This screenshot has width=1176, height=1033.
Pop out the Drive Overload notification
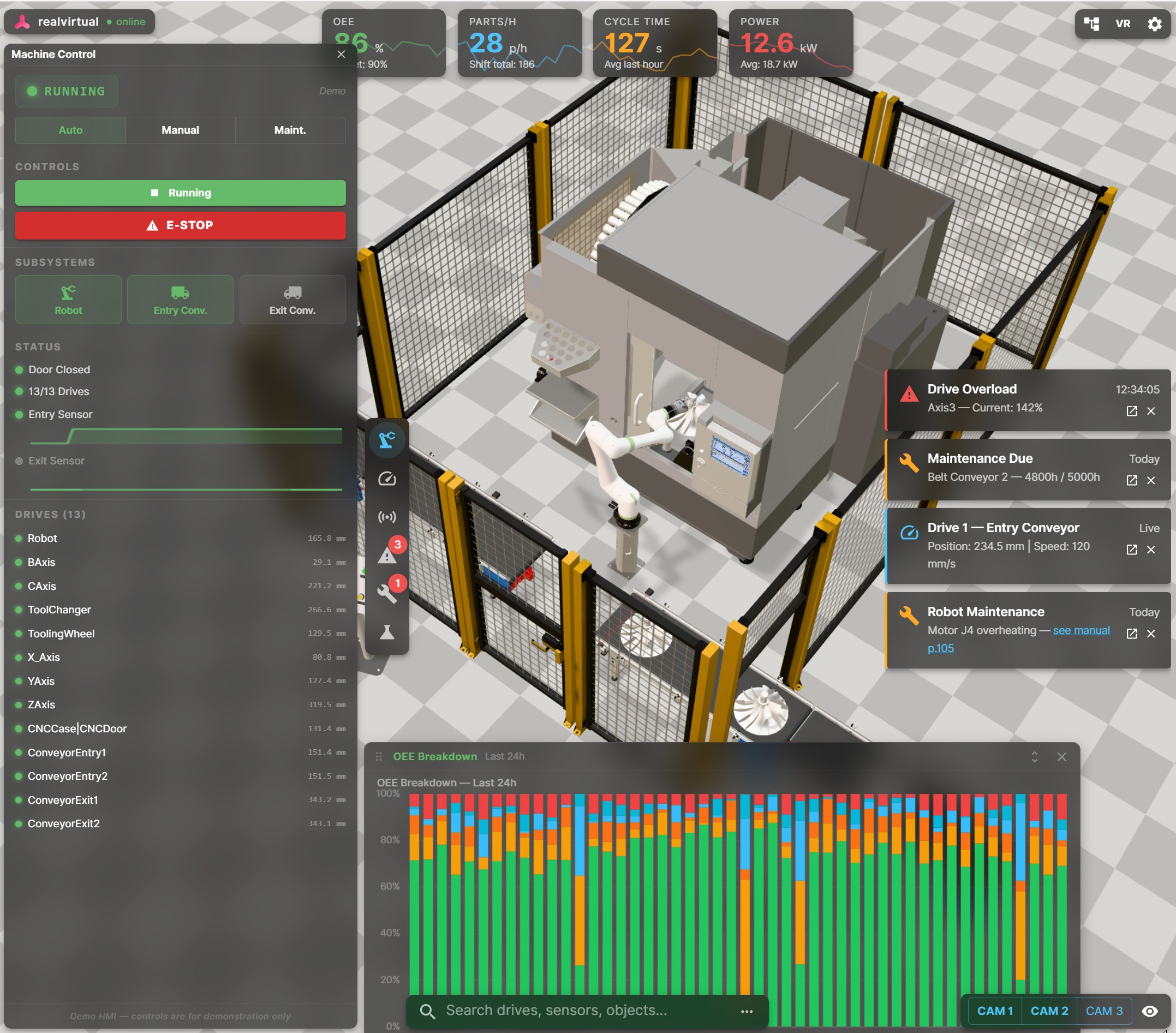tap(1131, 411)
